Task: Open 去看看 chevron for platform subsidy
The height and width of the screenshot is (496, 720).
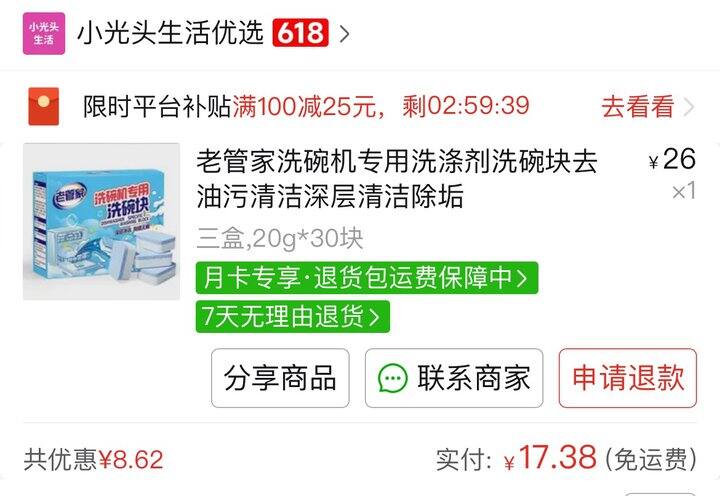Action: (x=688, y=107)
